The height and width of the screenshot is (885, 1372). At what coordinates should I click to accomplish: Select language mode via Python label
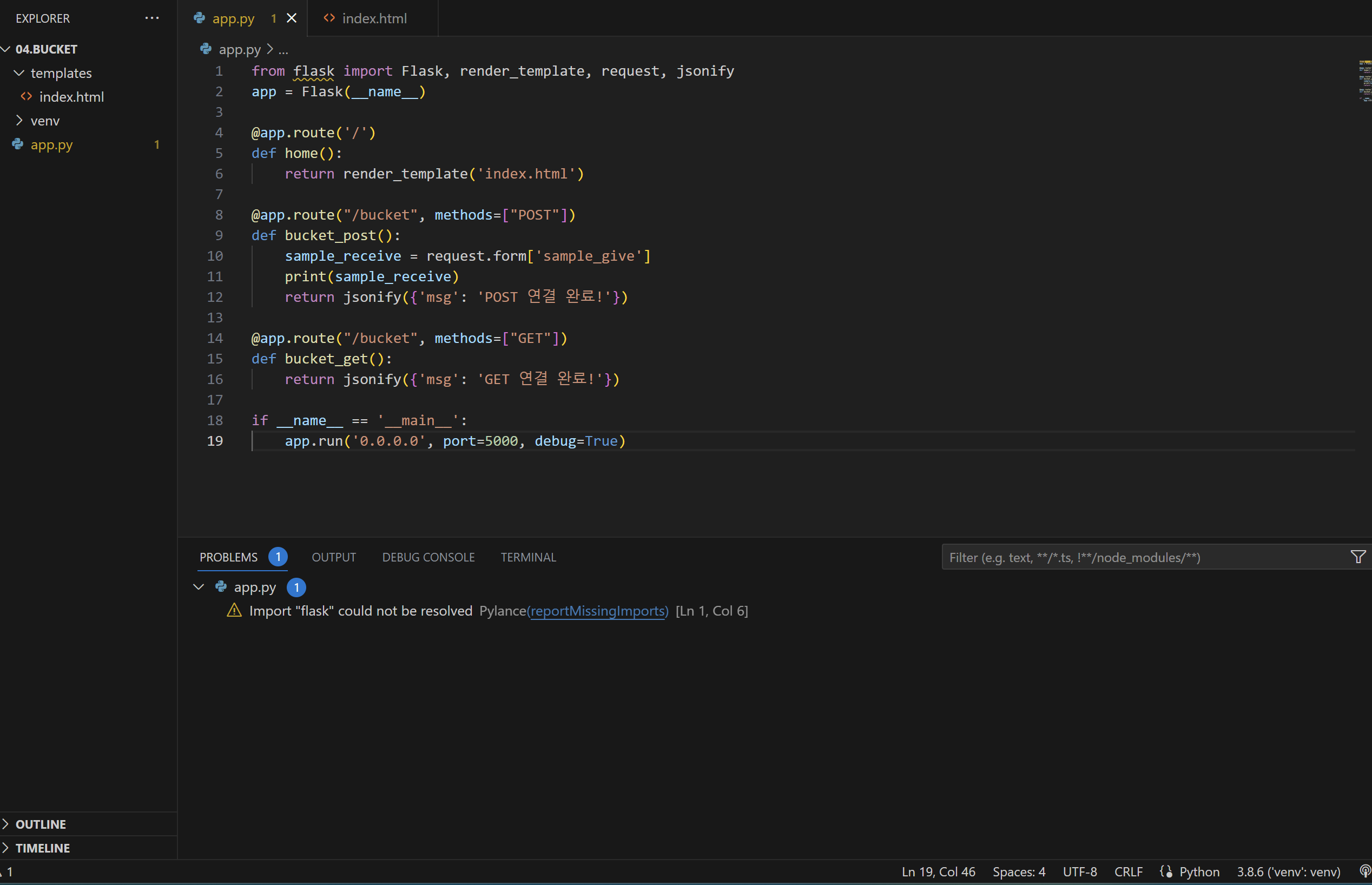click(1199, 871)
